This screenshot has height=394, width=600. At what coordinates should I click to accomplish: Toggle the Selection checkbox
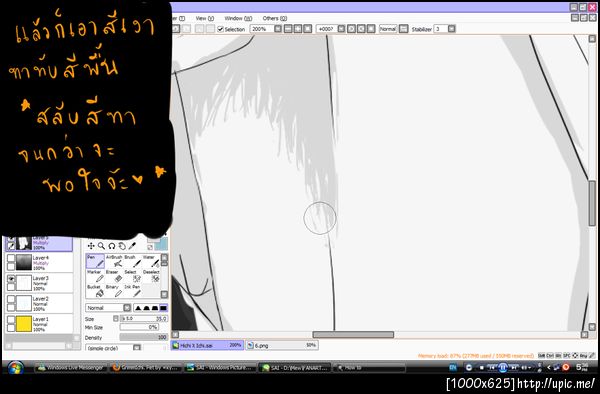pyautogui.click(x=220, y=29)
